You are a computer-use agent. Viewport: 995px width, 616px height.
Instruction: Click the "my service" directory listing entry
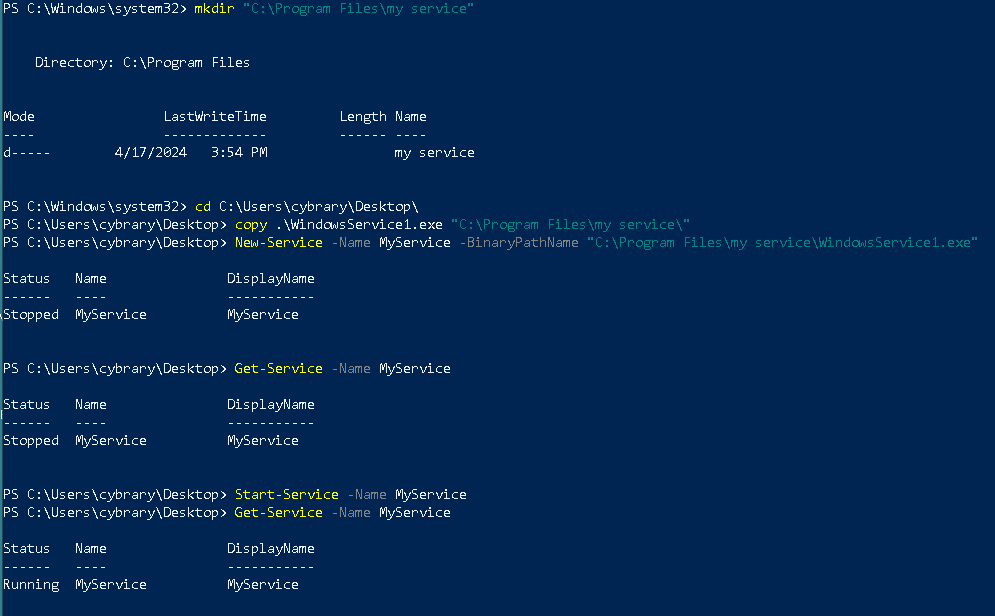[x=434, y=153]
